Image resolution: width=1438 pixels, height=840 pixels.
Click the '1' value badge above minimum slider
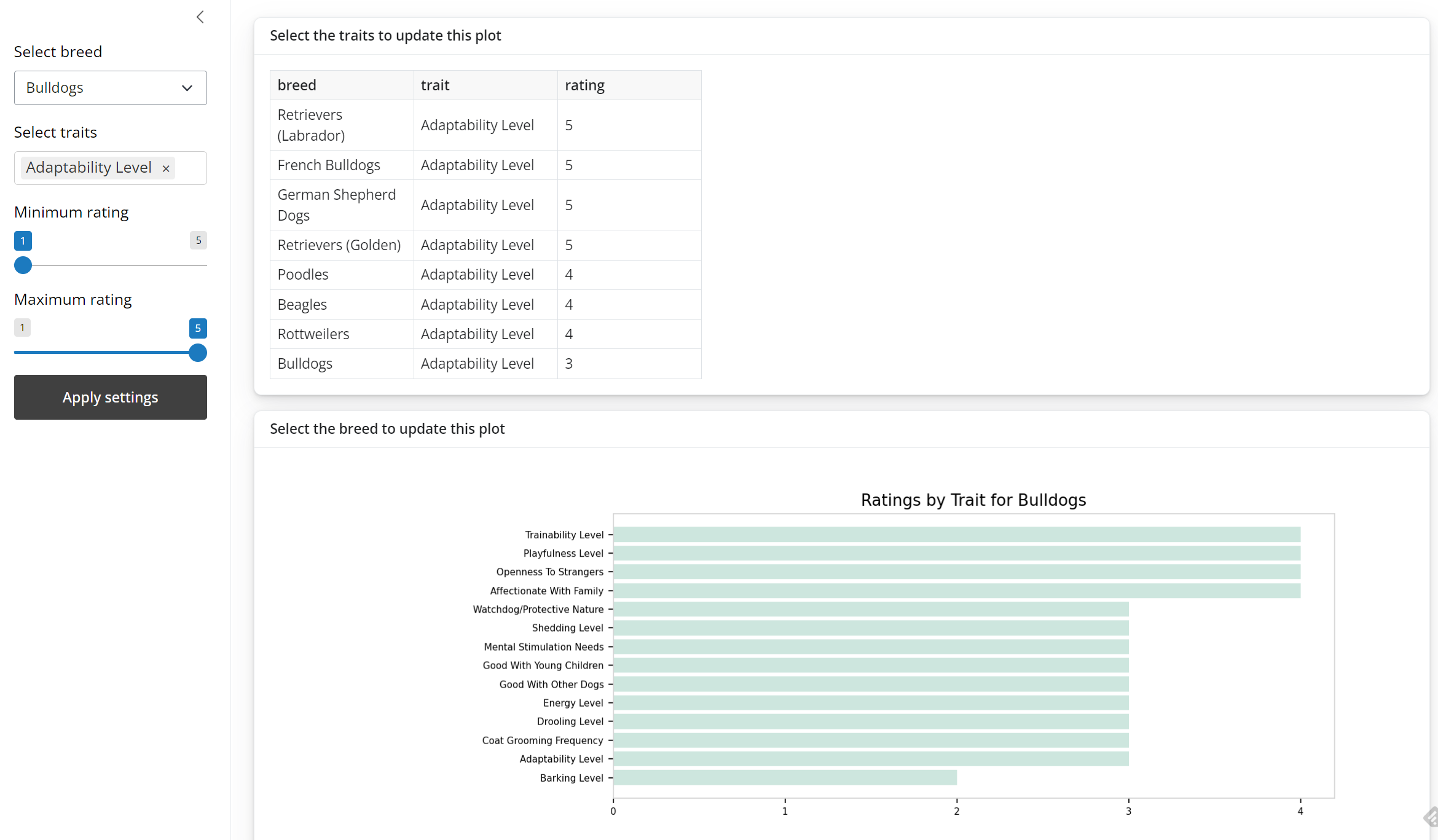(x=23, y=240)
